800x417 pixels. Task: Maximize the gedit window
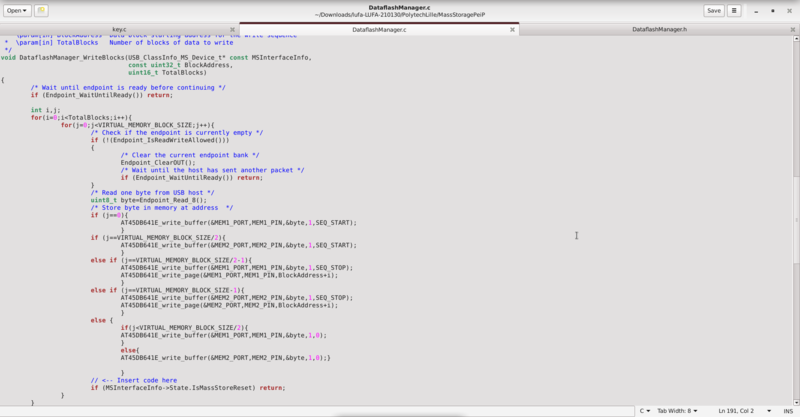[771, 10]
